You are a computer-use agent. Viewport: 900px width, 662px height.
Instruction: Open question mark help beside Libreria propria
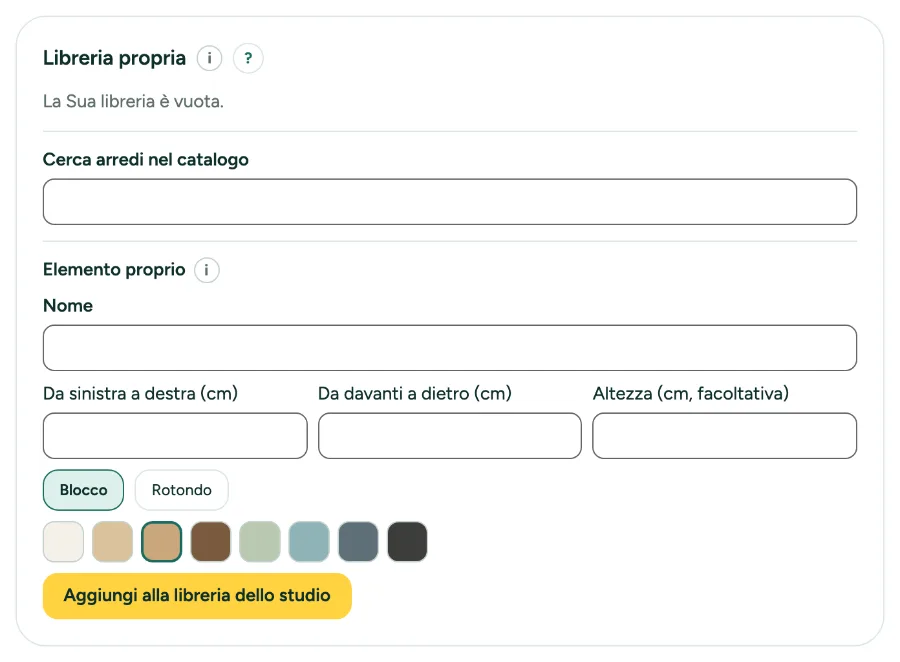pos(248,58)
